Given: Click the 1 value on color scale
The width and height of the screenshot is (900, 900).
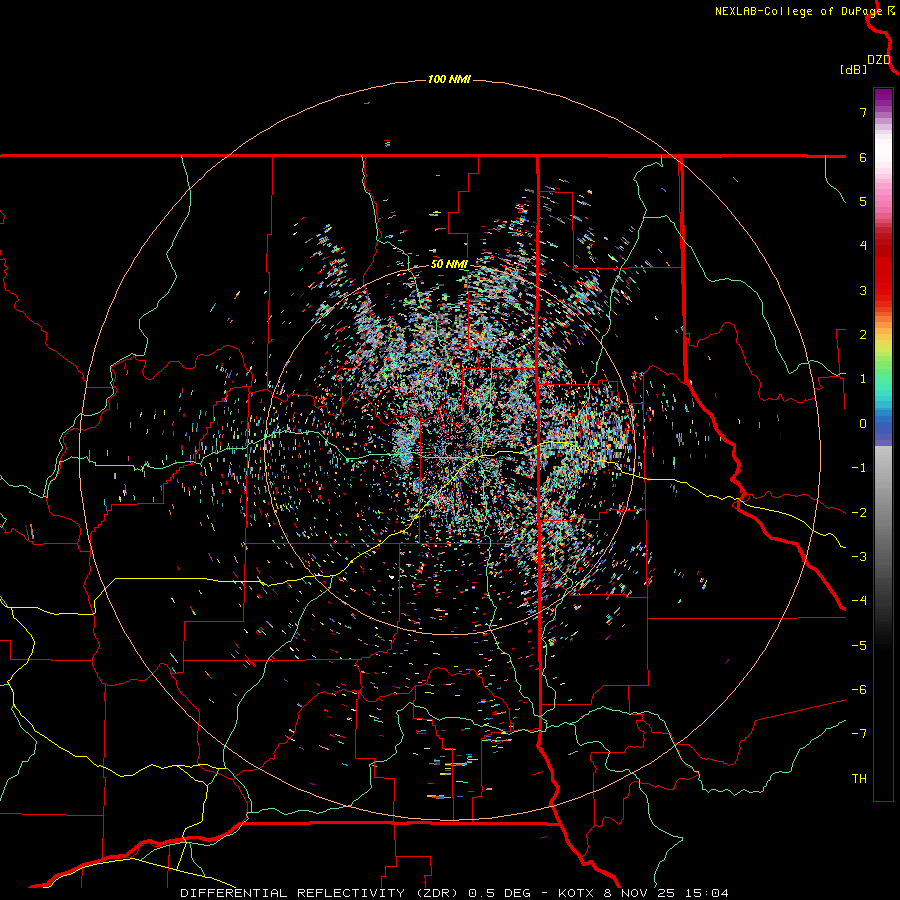Looking at the screenshot, I should (x=863, y=379).
